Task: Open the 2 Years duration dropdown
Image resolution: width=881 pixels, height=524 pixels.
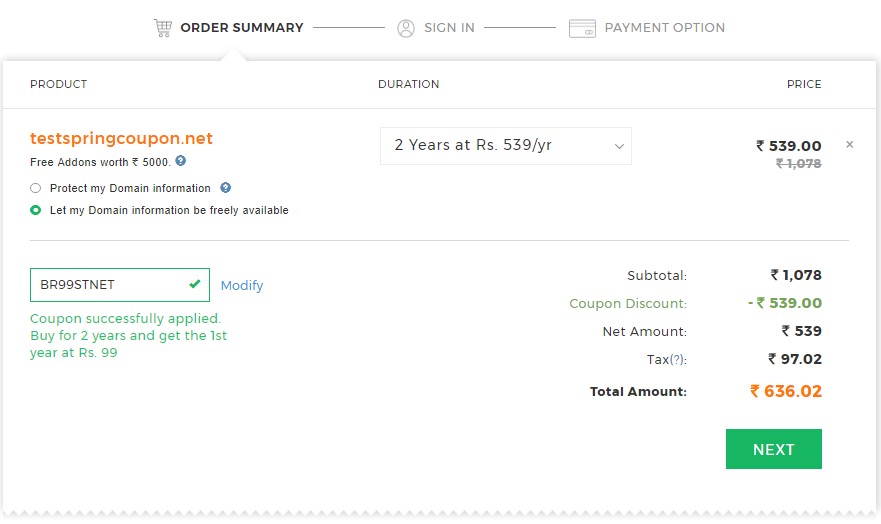Action: (x=506, y=146)
